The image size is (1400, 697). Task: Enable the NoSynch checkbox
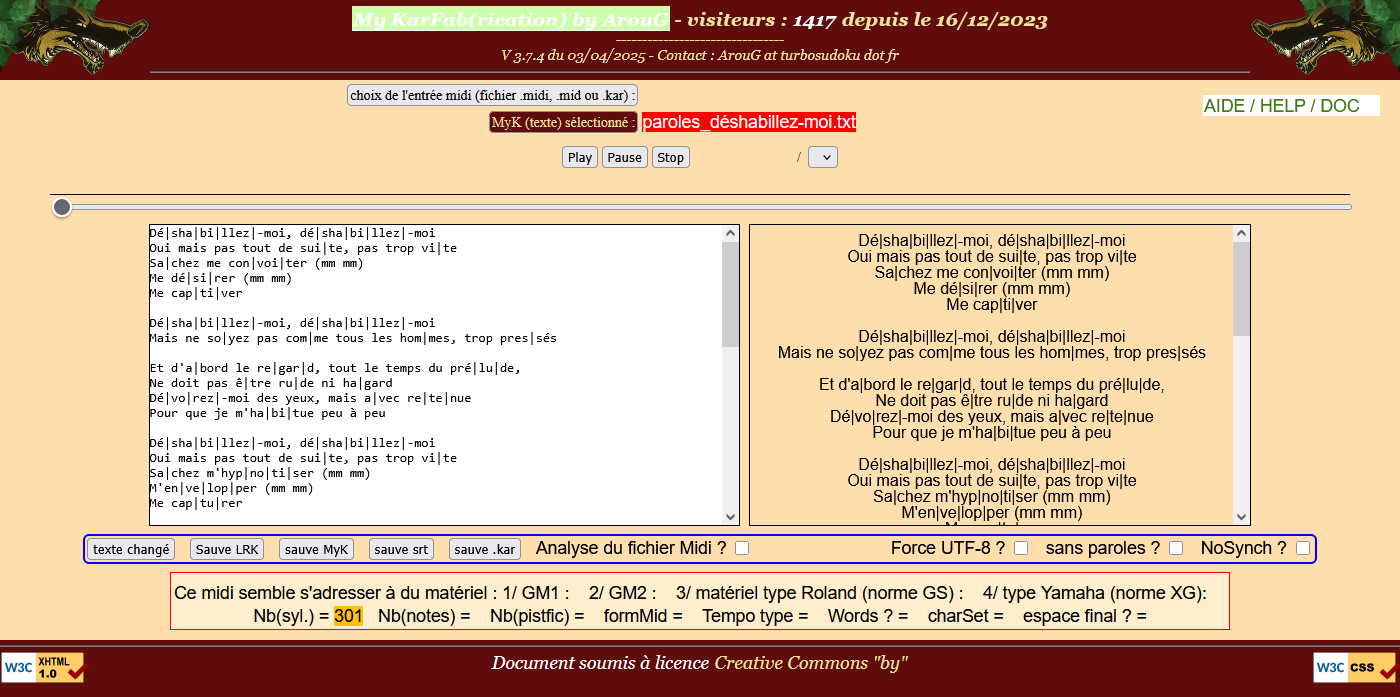(1302, 548)
